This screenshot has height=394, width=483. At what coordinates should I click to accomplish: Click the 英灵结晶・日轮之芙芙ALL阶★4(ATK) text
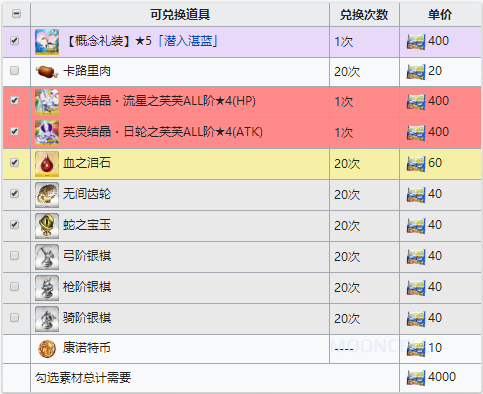pos(163,132)
